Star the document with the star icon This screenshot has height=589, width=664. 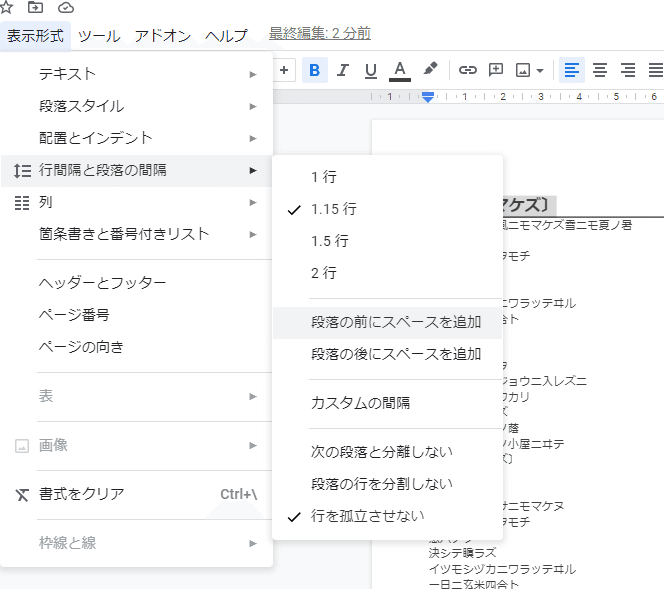(6, 7)
